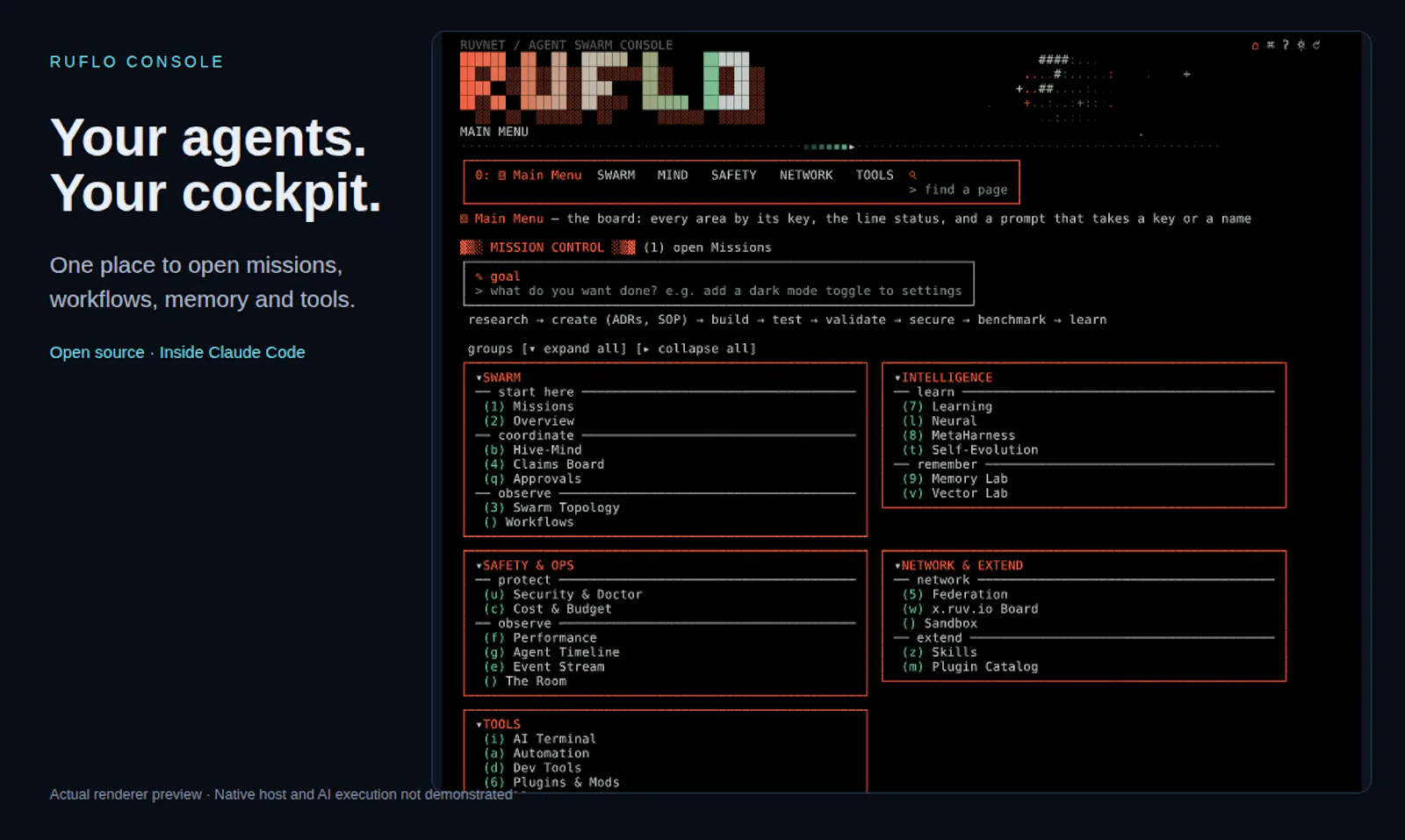This screenshot has height=840, width=1405.
Task: Click the red home icon
Action: pos(1255,45)
